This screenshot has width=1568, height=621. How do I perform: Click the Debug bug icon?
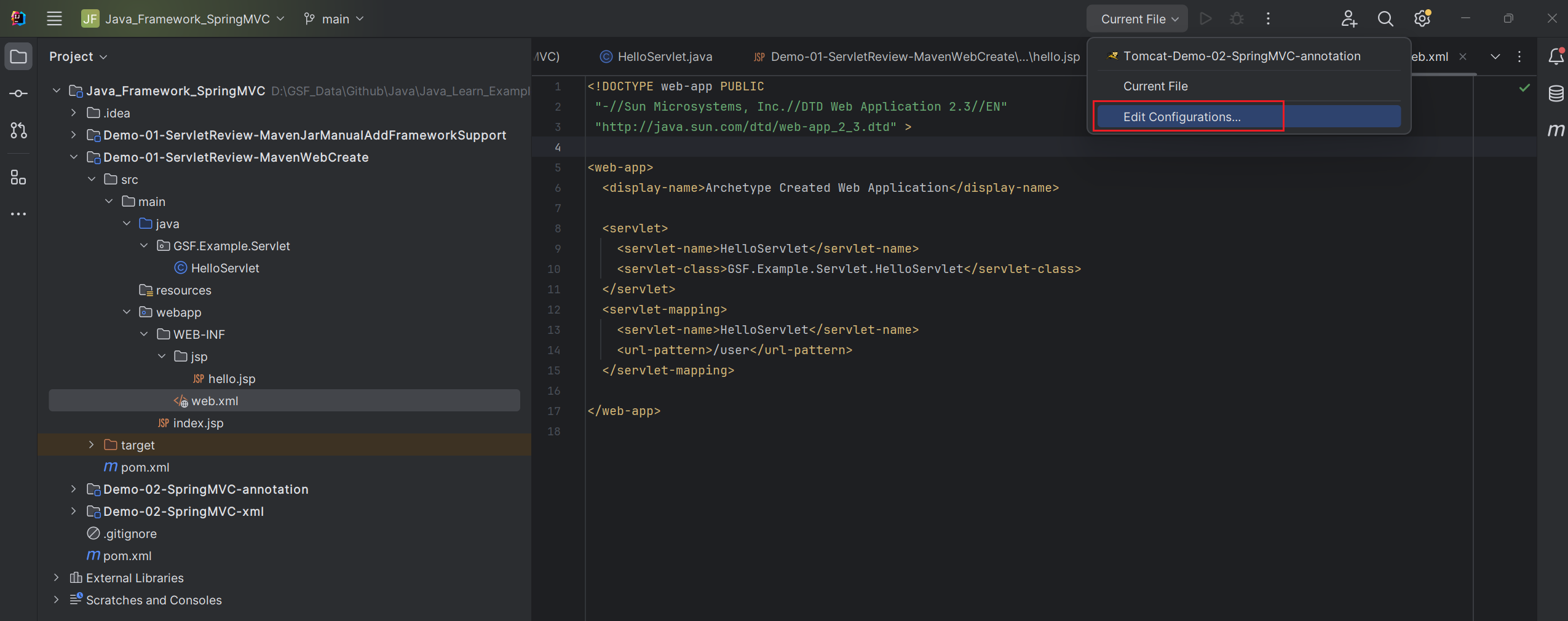pos(1237,19)
